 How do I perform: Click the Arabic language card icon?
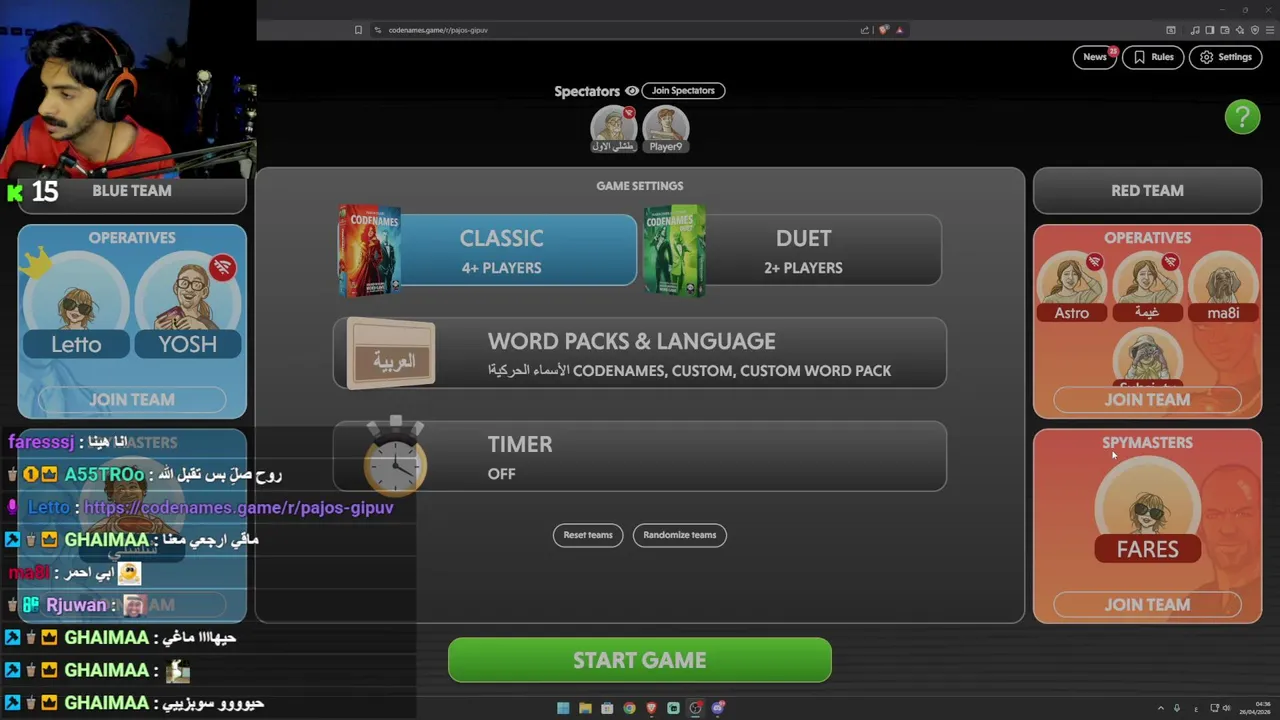392,354
